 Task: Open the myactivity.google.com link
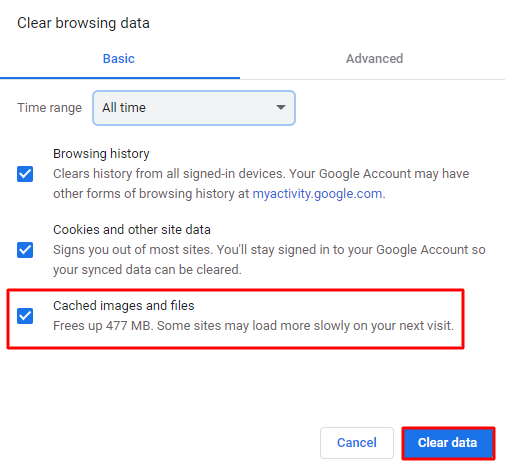(317, 194)
